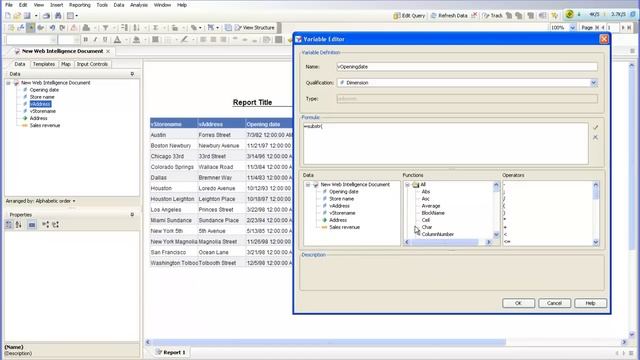This screenshot has width=640, height=360.
Task: Go to last page arrow
Action: click(629, 28)
